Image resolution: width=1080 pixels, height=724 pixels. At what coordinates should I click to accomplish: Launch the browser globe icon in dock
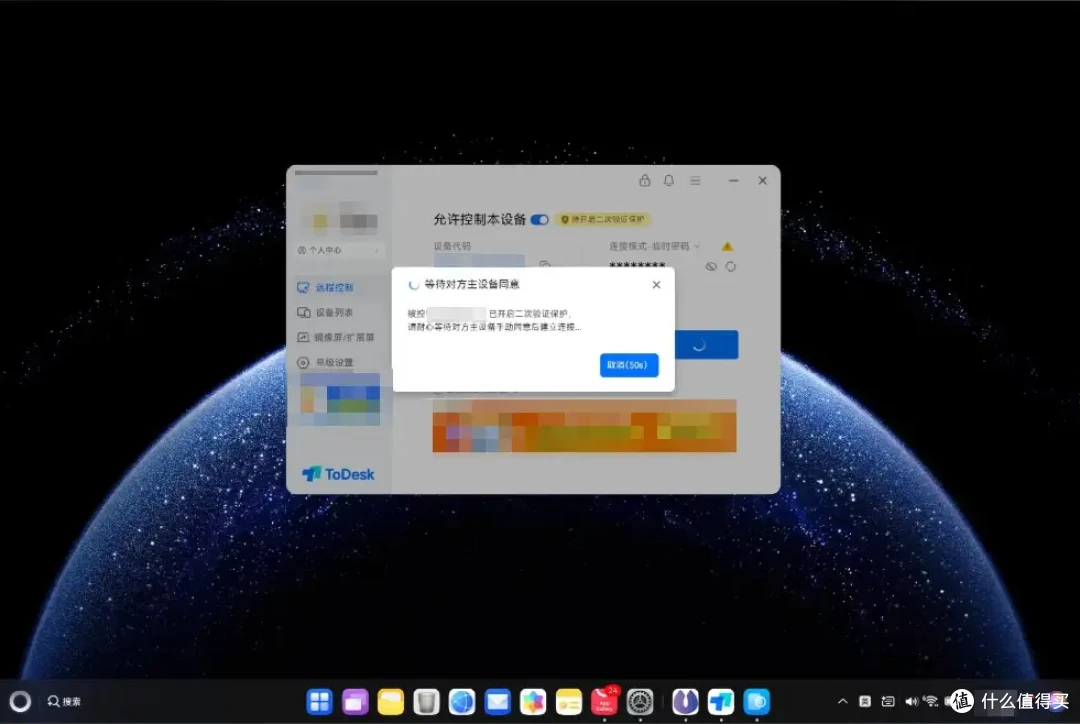pyautogui.click(x=461, y=702)
